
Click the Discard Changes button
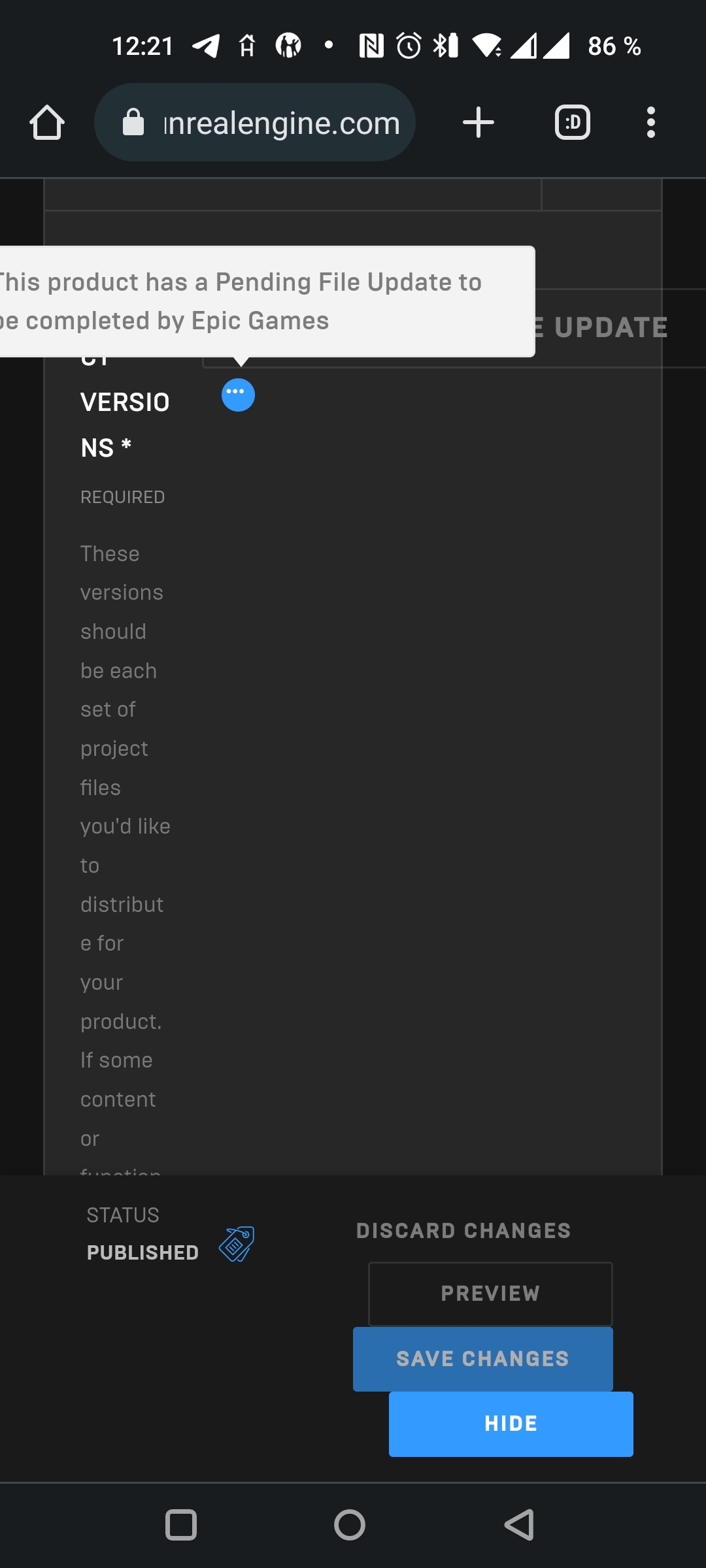tap(463, 1231)
